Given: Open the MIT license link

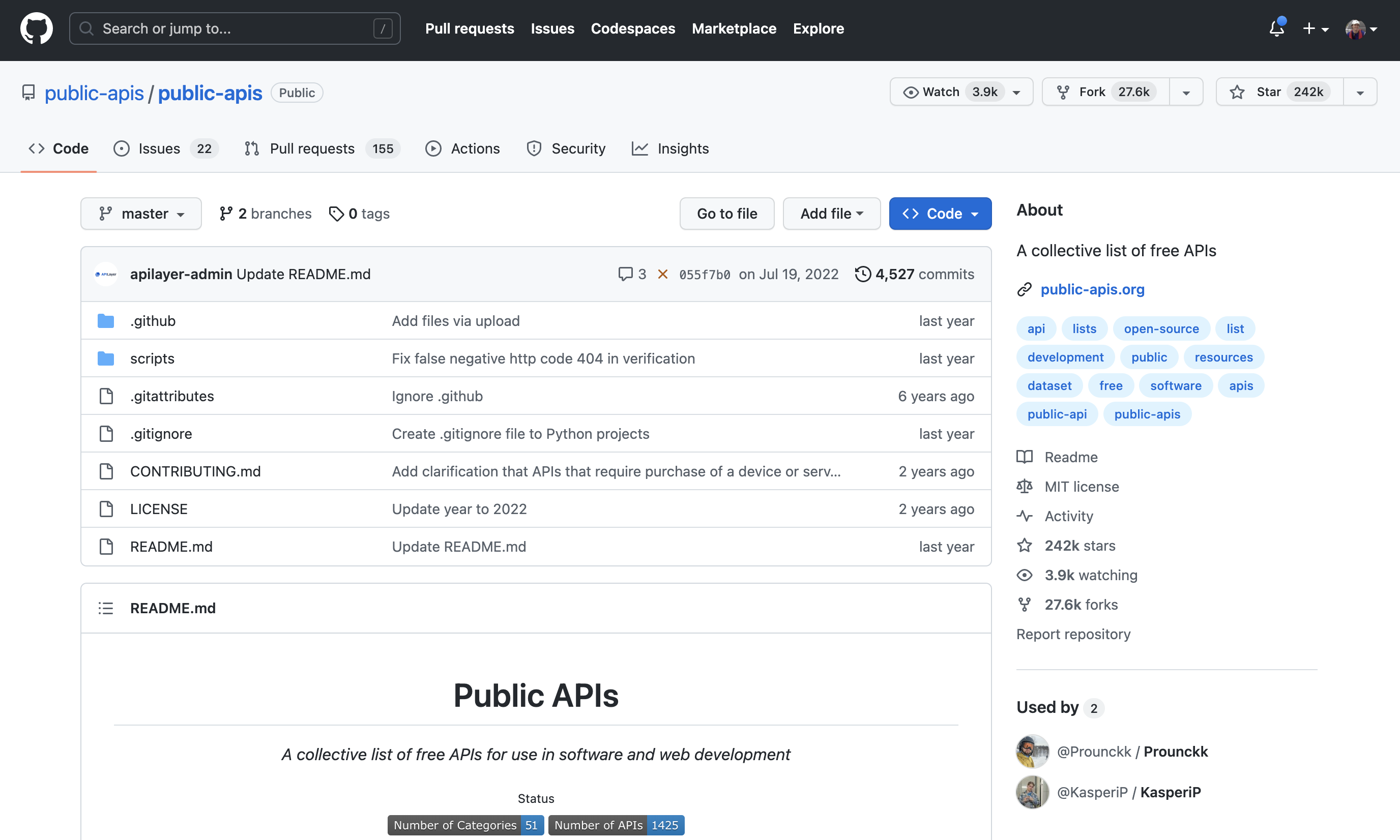Looking at the screenshot, I should tap(1068, 486).
